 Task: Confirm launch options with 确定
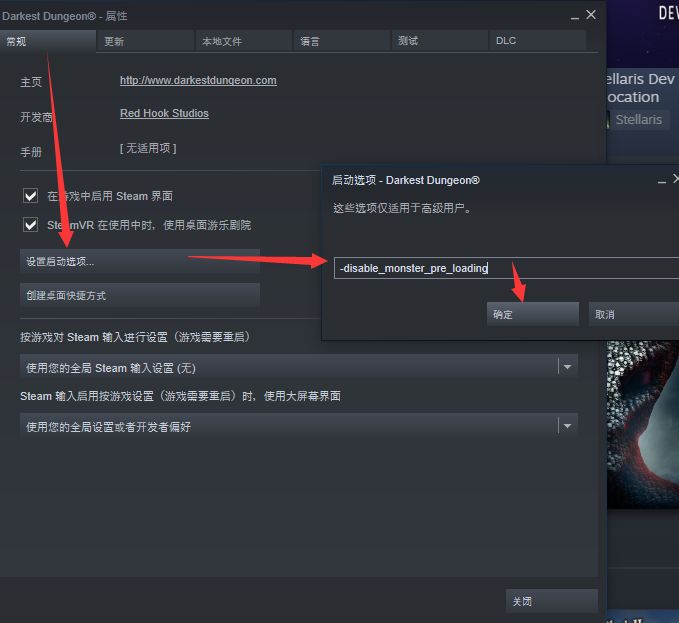pyautogui.click(x=533, y=314)
